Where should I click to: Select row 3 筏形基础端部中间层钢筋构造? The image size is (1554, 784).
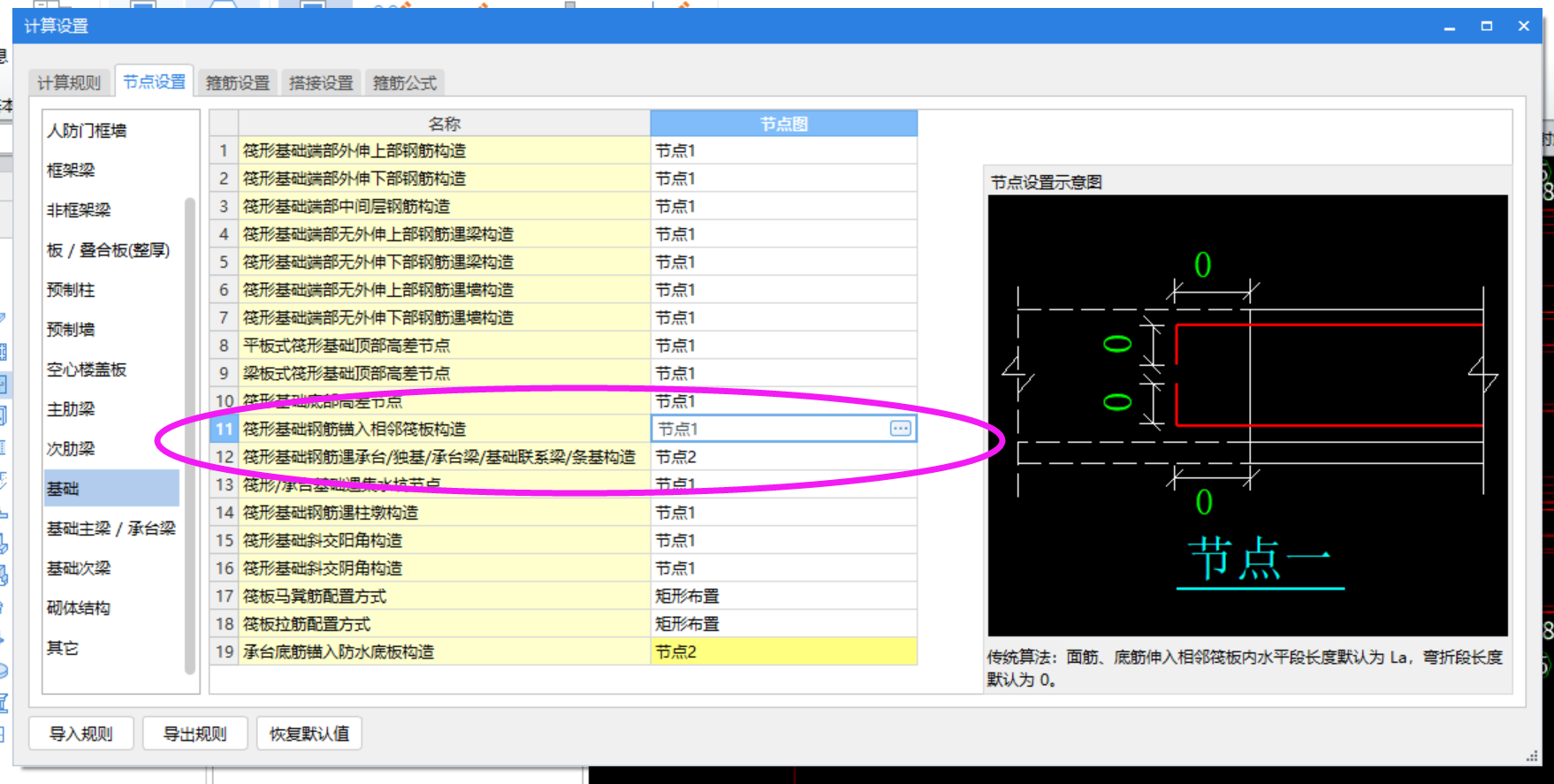point(444,207)
